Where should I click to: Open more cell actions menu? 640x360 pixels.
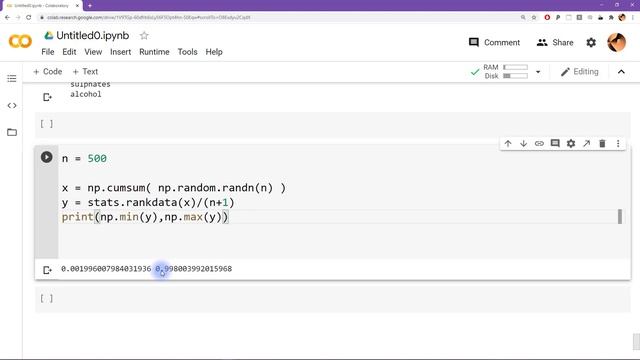(x=618, y=143)
